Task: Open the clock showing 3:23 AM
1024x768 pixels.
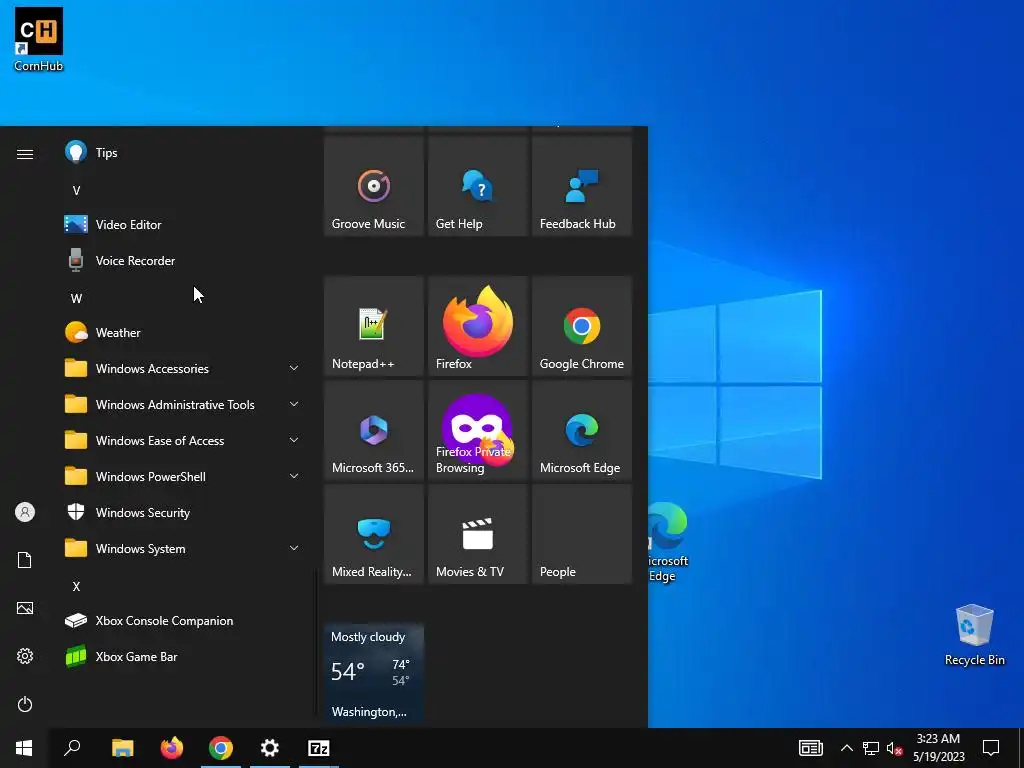Action: [x=938, y=748]
